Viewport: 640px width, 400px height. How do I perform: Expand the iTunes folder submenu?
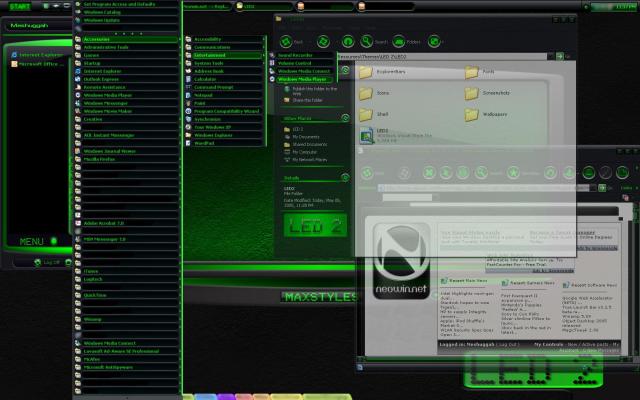[x=127, y=271]
